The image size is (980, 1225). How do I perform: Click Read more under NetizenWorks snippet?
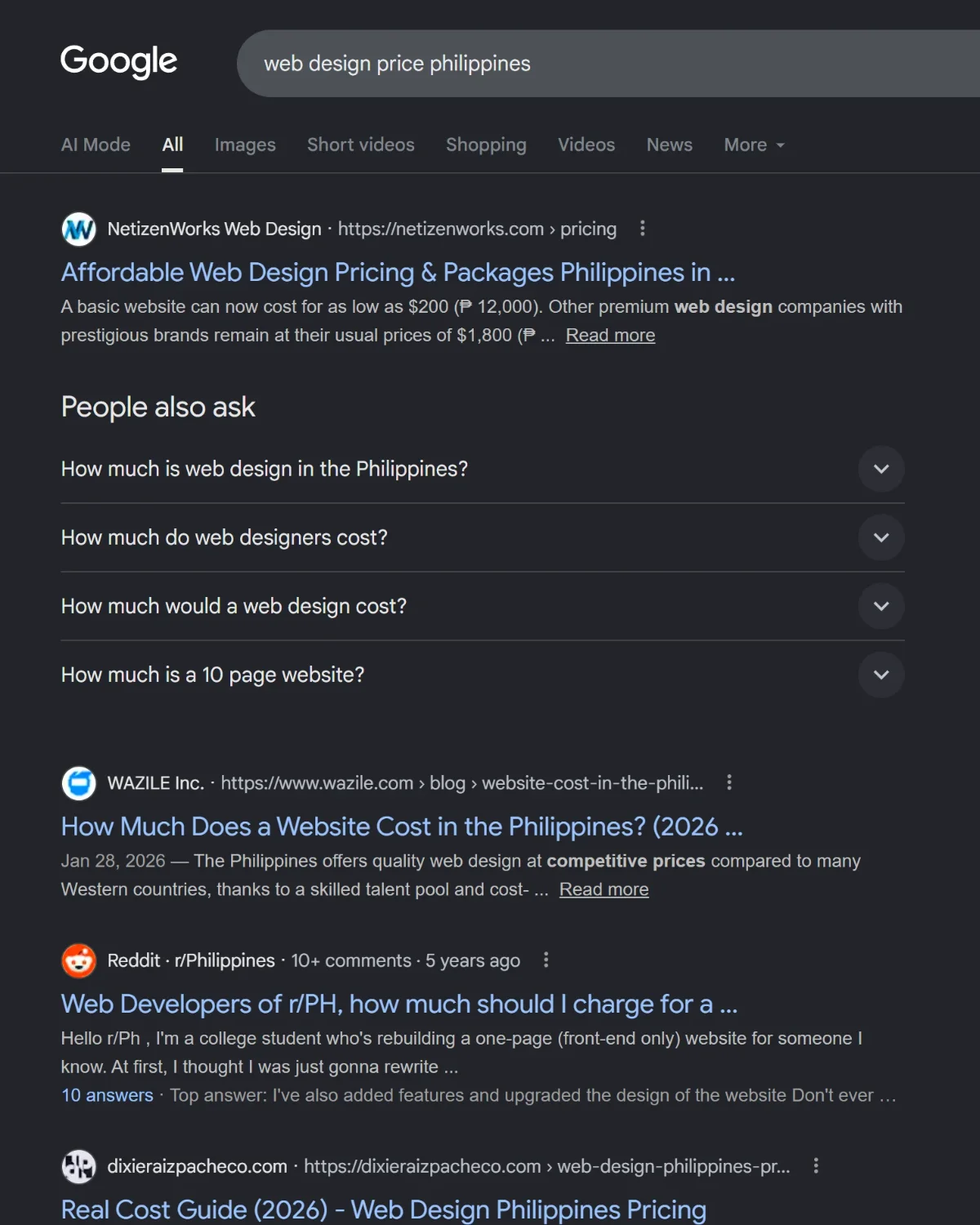(x=610, y=336)
